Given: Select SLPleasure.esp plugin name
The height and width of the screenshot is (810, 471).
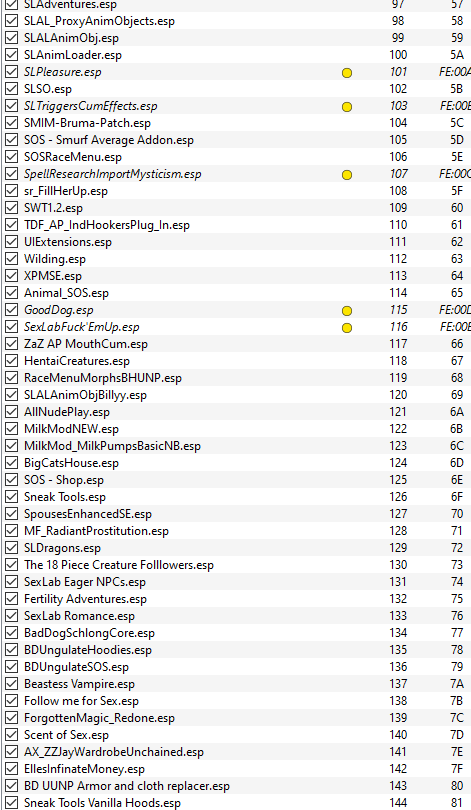Looking at the screenshot, I should point(62,72).
